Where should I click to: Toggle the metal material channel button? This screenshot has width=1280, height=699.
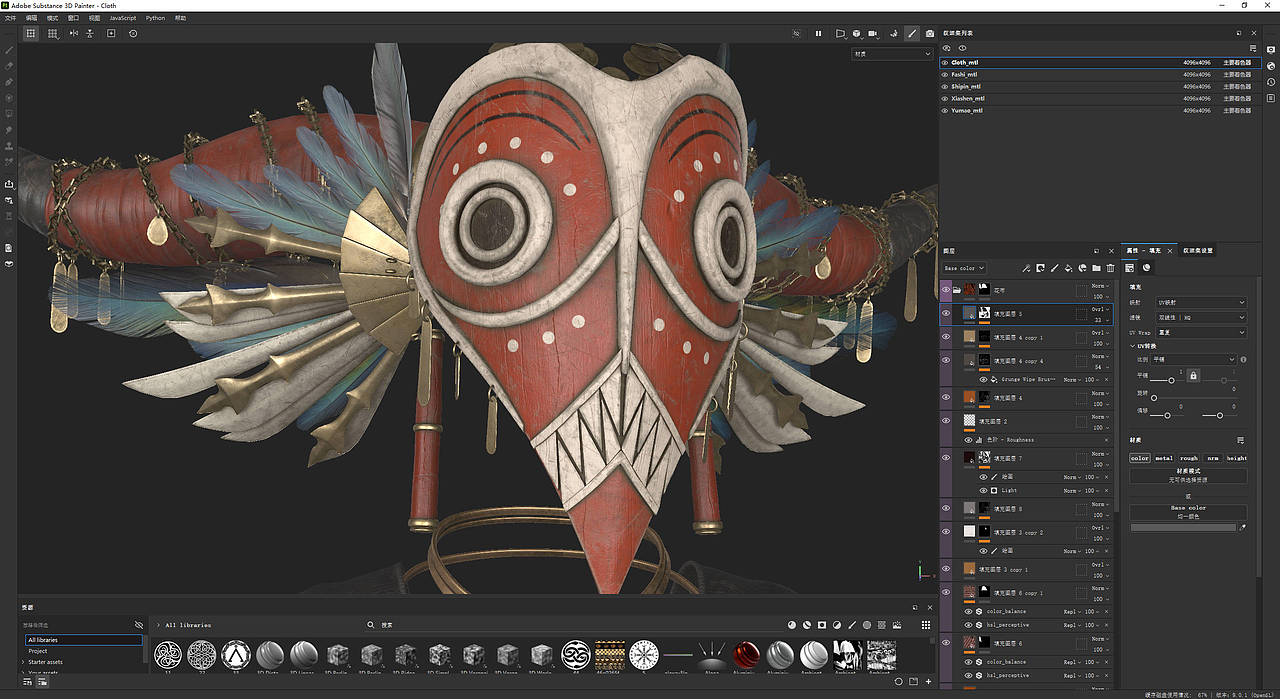(1164, 458)
